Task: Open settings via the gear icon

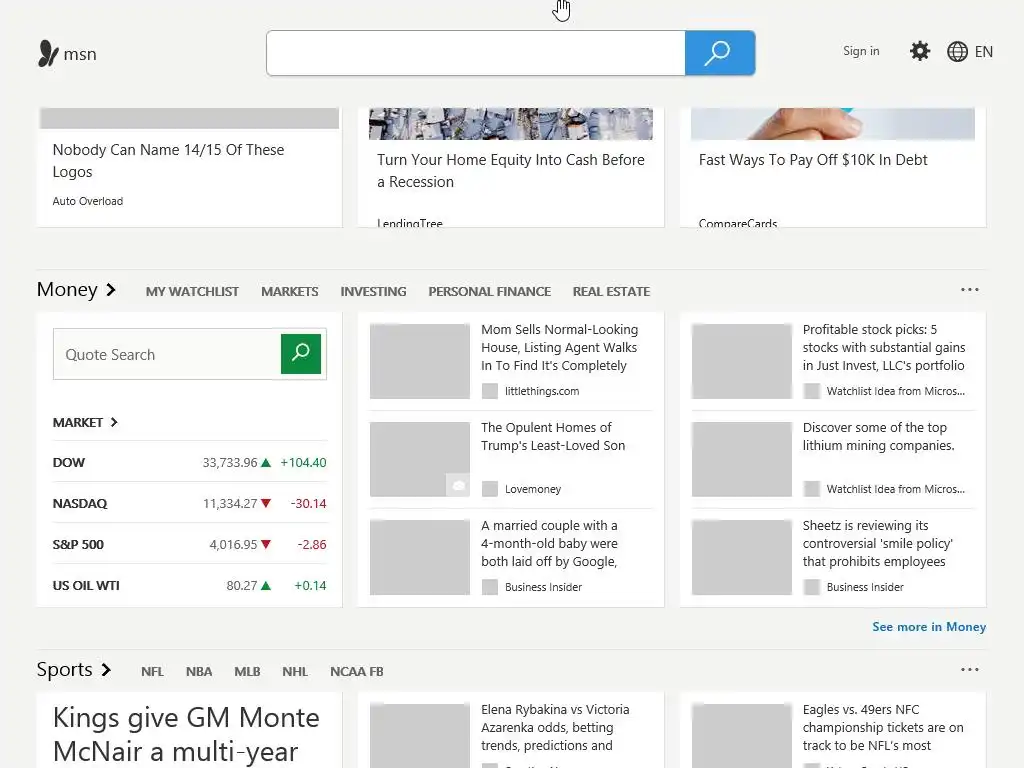Action: 920,51
